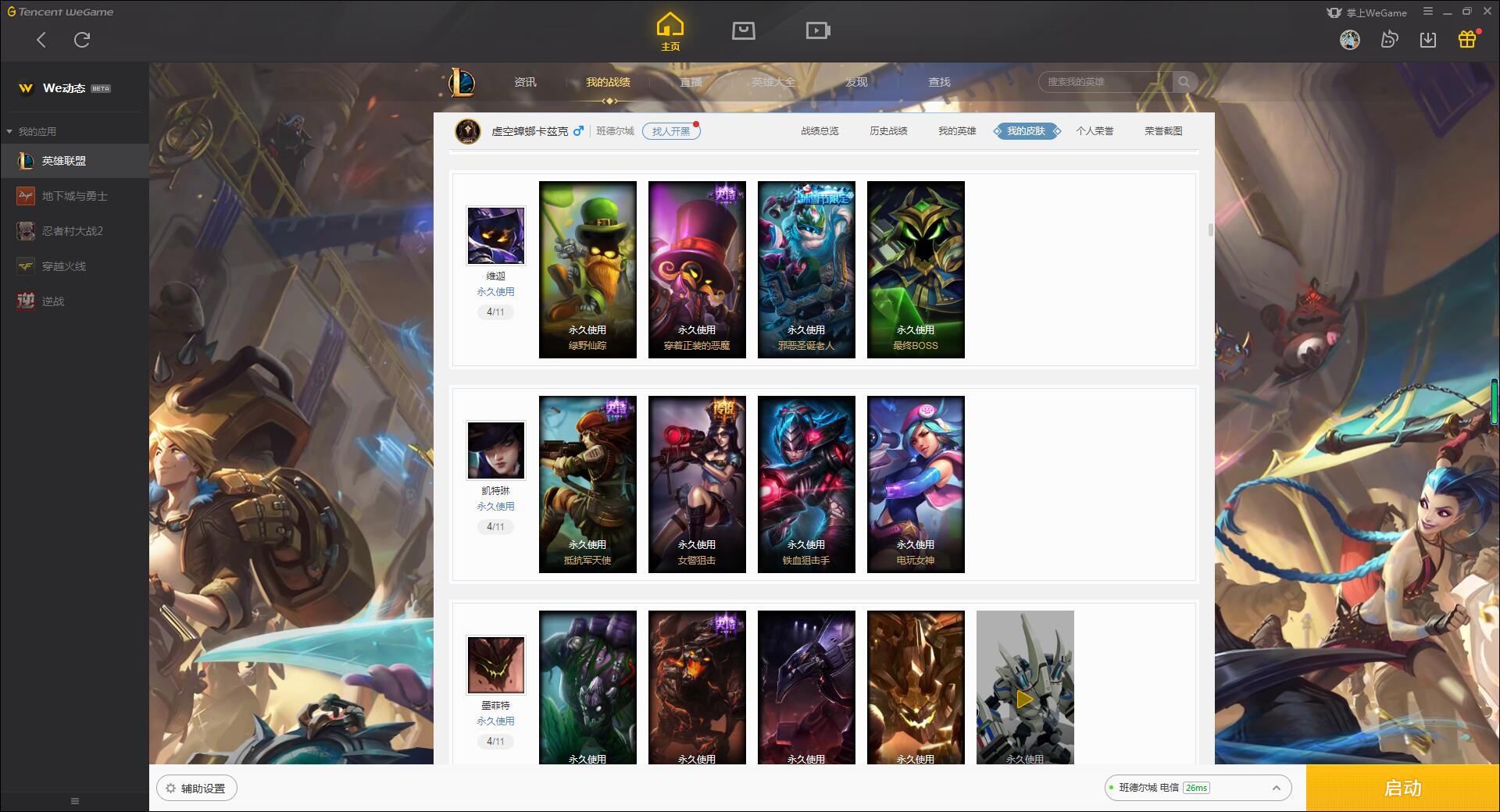Select 穿越火线 in sidebar
Screen dimensions: 1500x812
pyautogui.click(x=74, y=266)
